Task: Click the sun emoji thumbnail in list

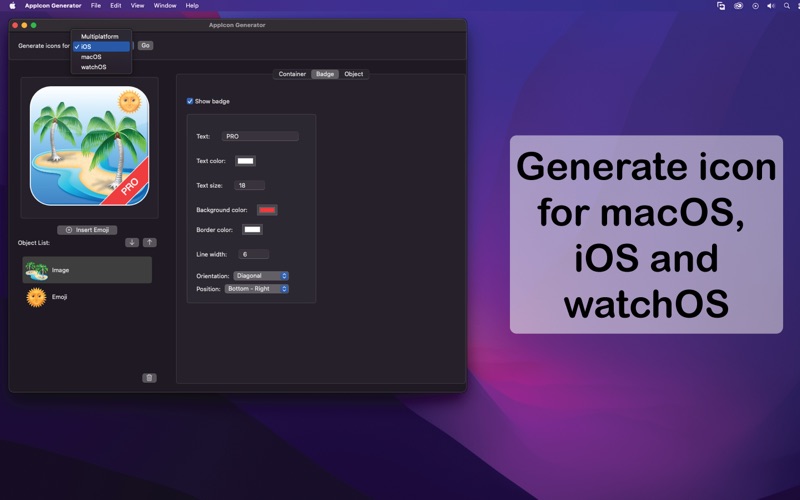Action: point(36,297)
